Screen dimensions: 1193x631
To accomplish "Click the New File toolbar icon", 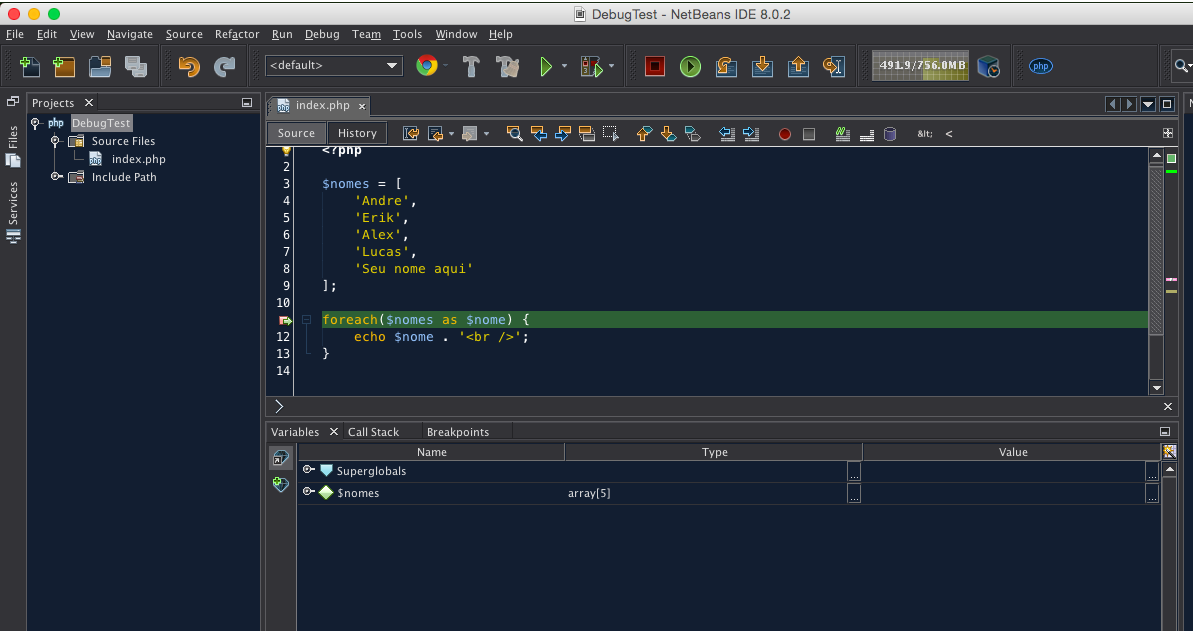I will click(30, 66).
